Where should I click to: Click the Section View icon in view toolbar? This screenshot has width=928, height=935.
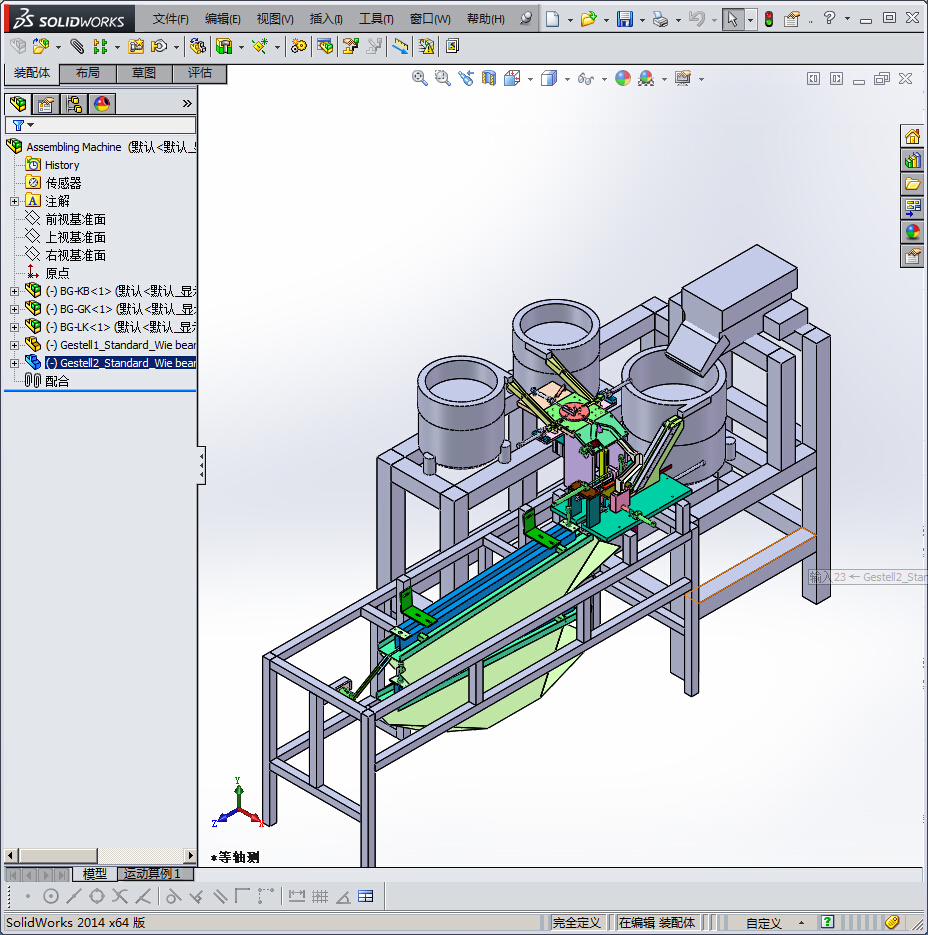click(489, 78)
